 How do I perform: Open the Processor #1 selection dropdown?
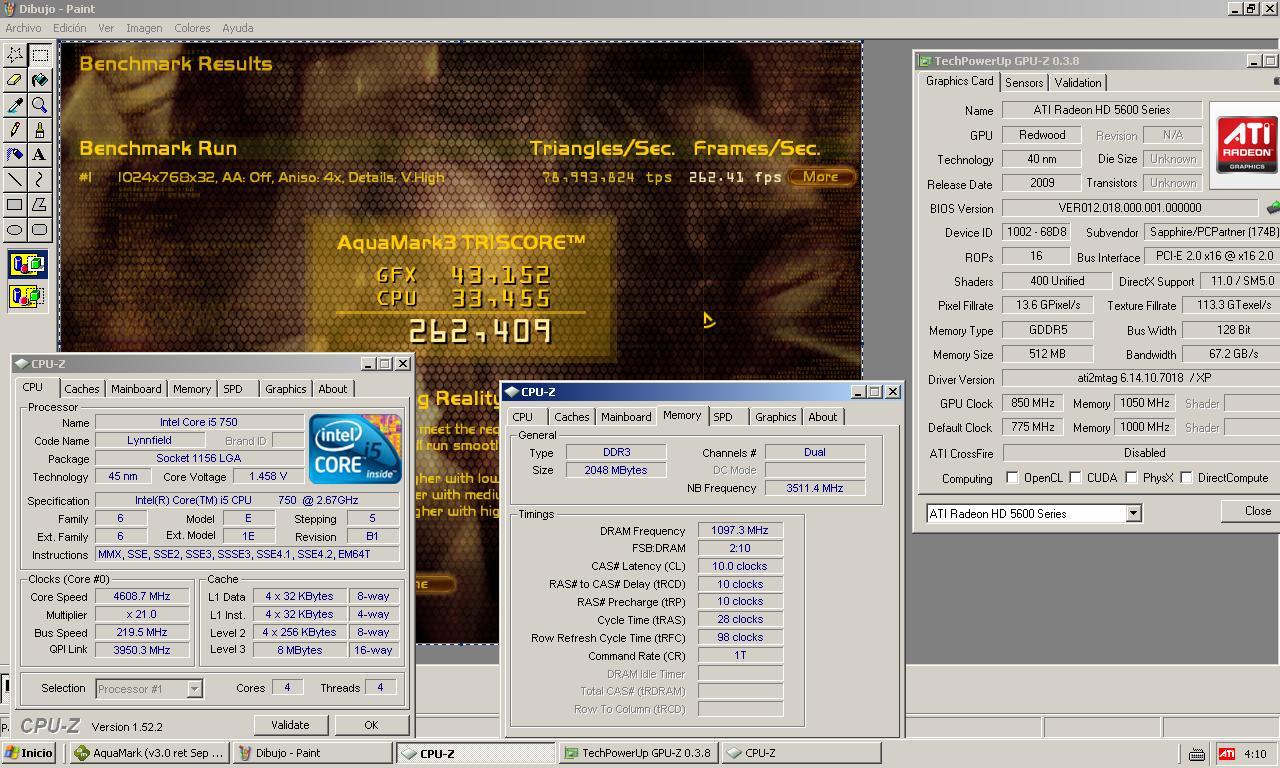(194, 688)
